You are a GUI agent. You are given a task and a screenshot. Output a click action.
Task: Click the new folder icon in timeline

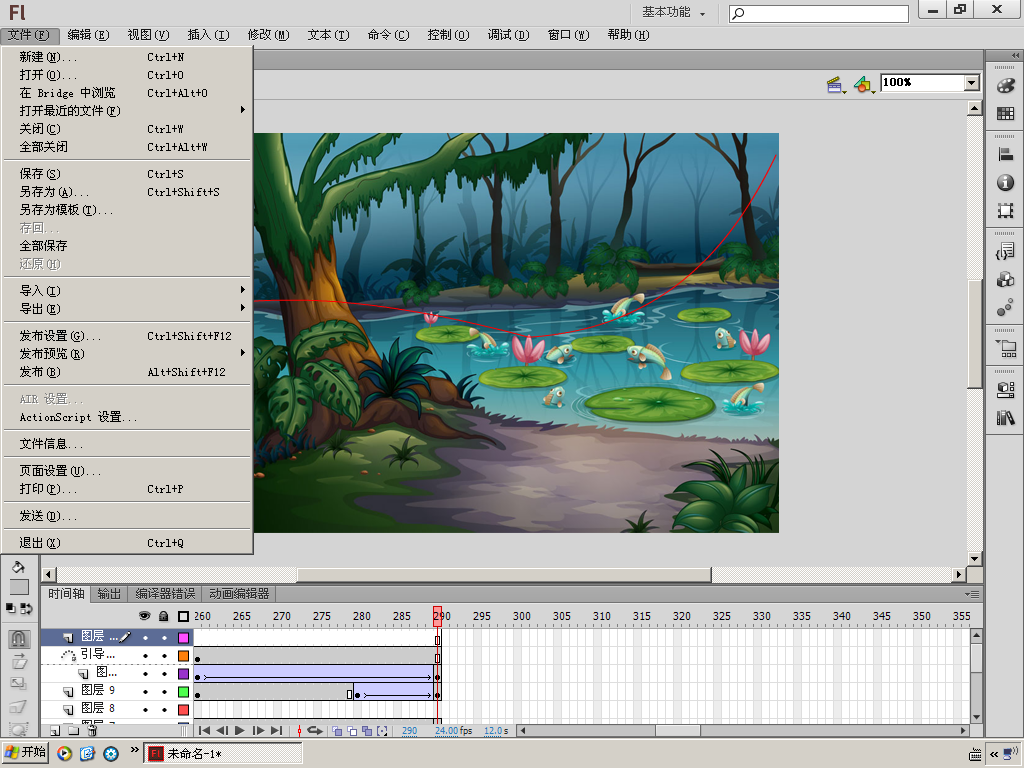tap(73, 731)
